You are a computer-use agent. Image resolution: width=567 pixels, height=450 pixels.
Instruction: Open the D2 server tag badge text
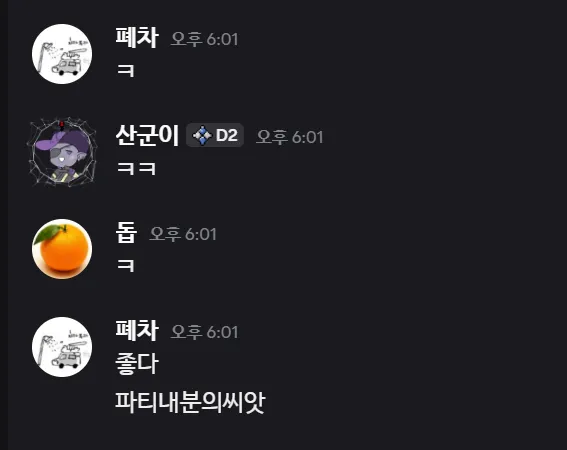227,135
